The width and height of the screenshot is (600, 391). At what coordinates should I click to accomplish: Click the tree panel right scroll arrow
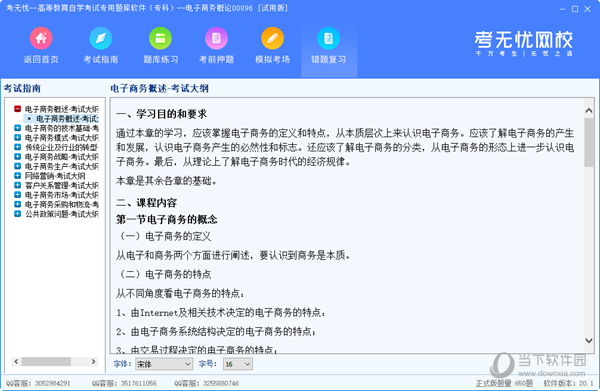93,361
